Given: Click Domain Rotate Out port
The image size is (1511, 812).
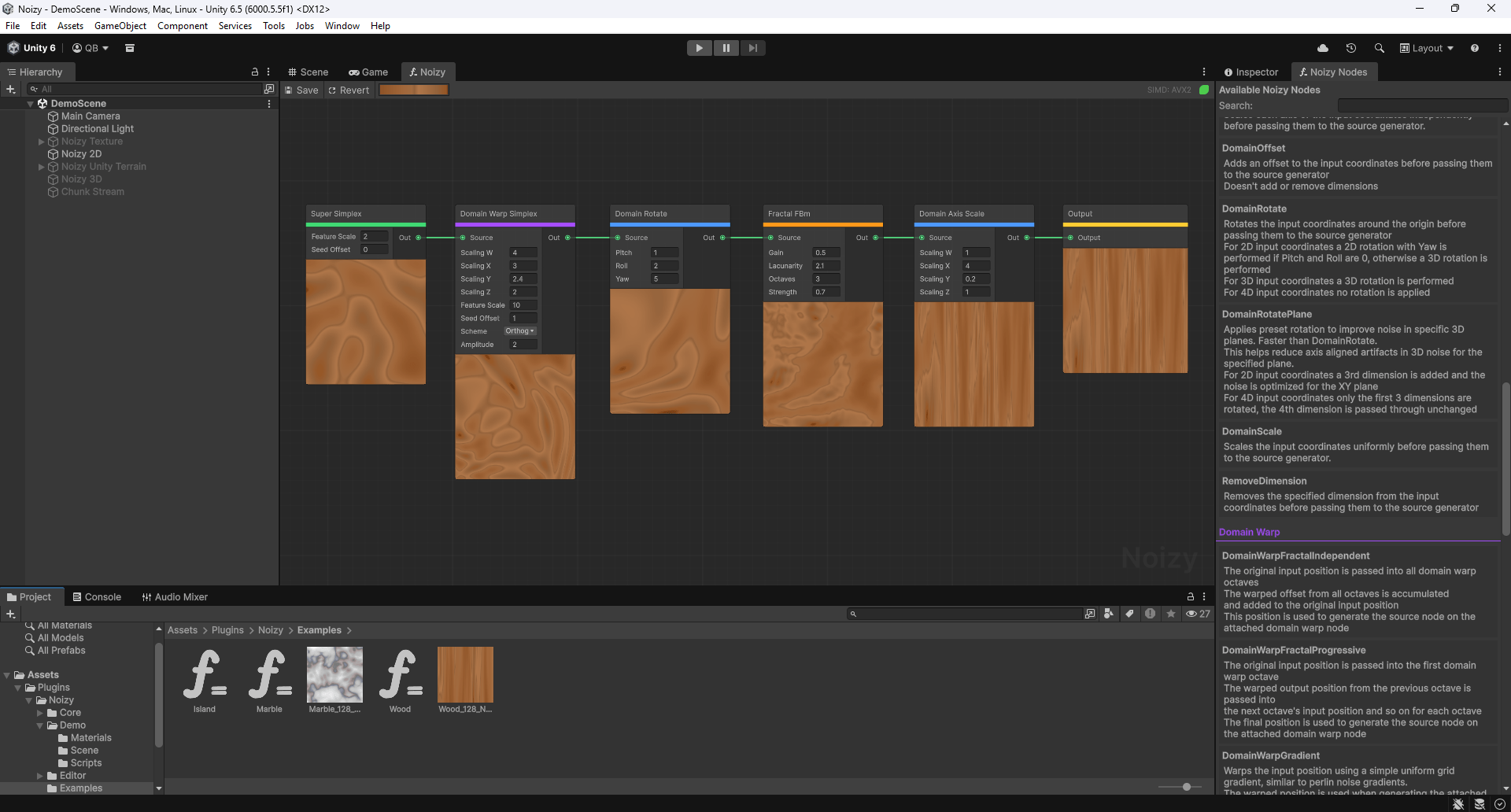Looking at the screenshot, I should point(722,238).
